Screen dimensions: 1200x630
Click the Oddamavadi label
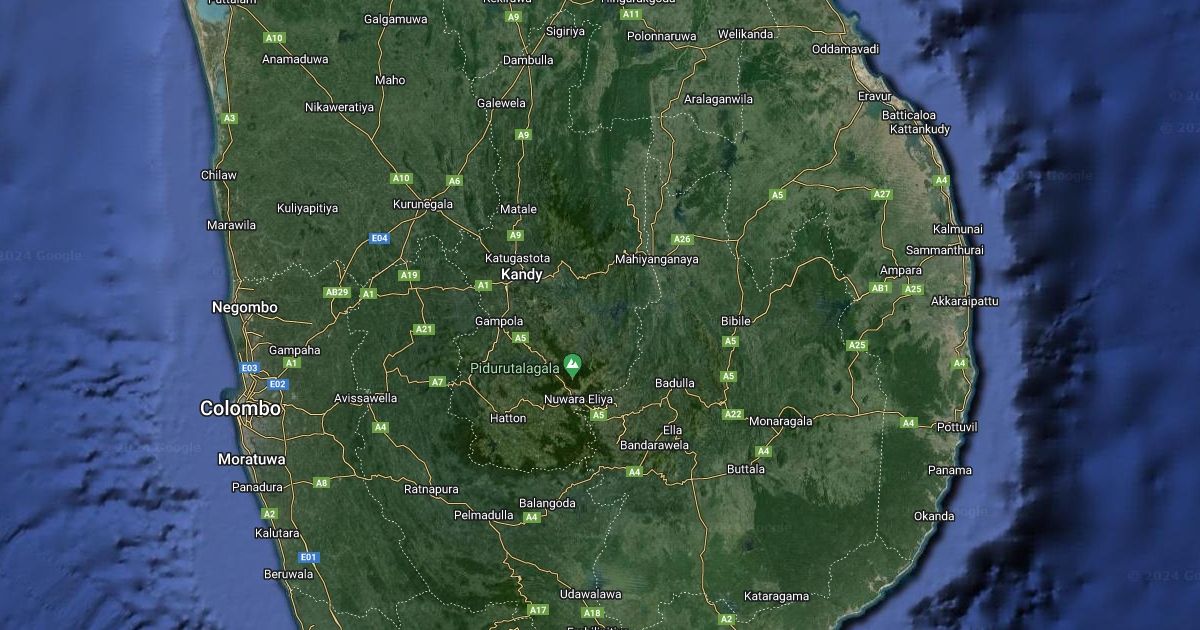846,48
